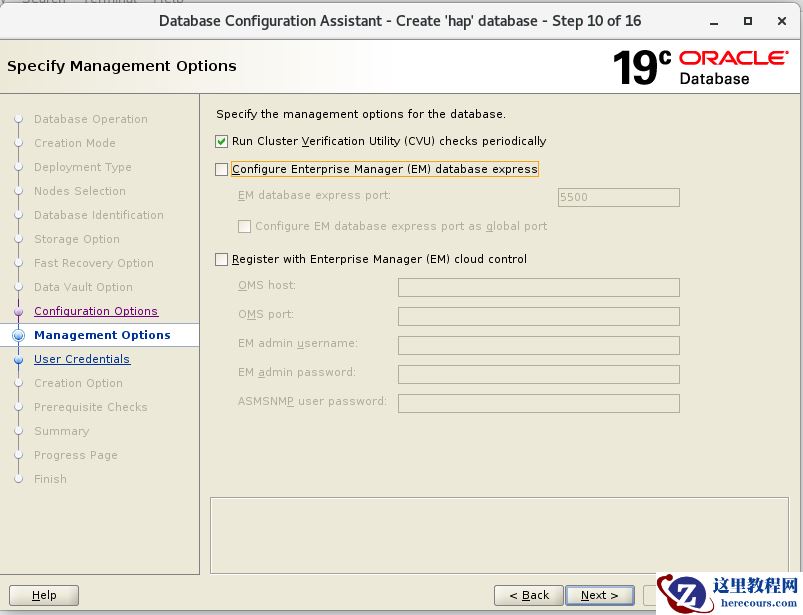Viewport: 803px width, 615px height.
Task: Click Summary step label
Action: pos(61,431)
